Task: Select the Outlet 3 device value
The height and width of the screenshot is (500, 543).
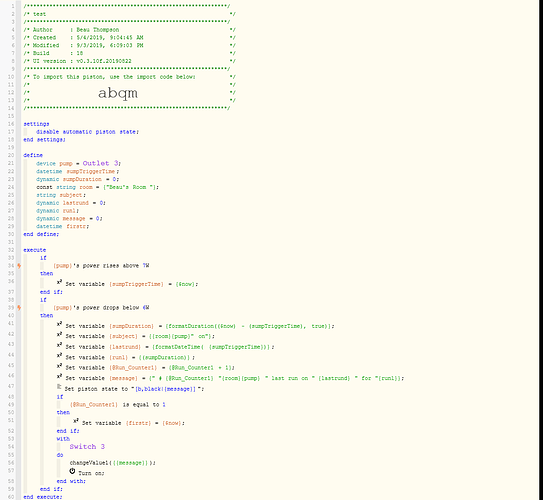Action: tap(101, 163)
